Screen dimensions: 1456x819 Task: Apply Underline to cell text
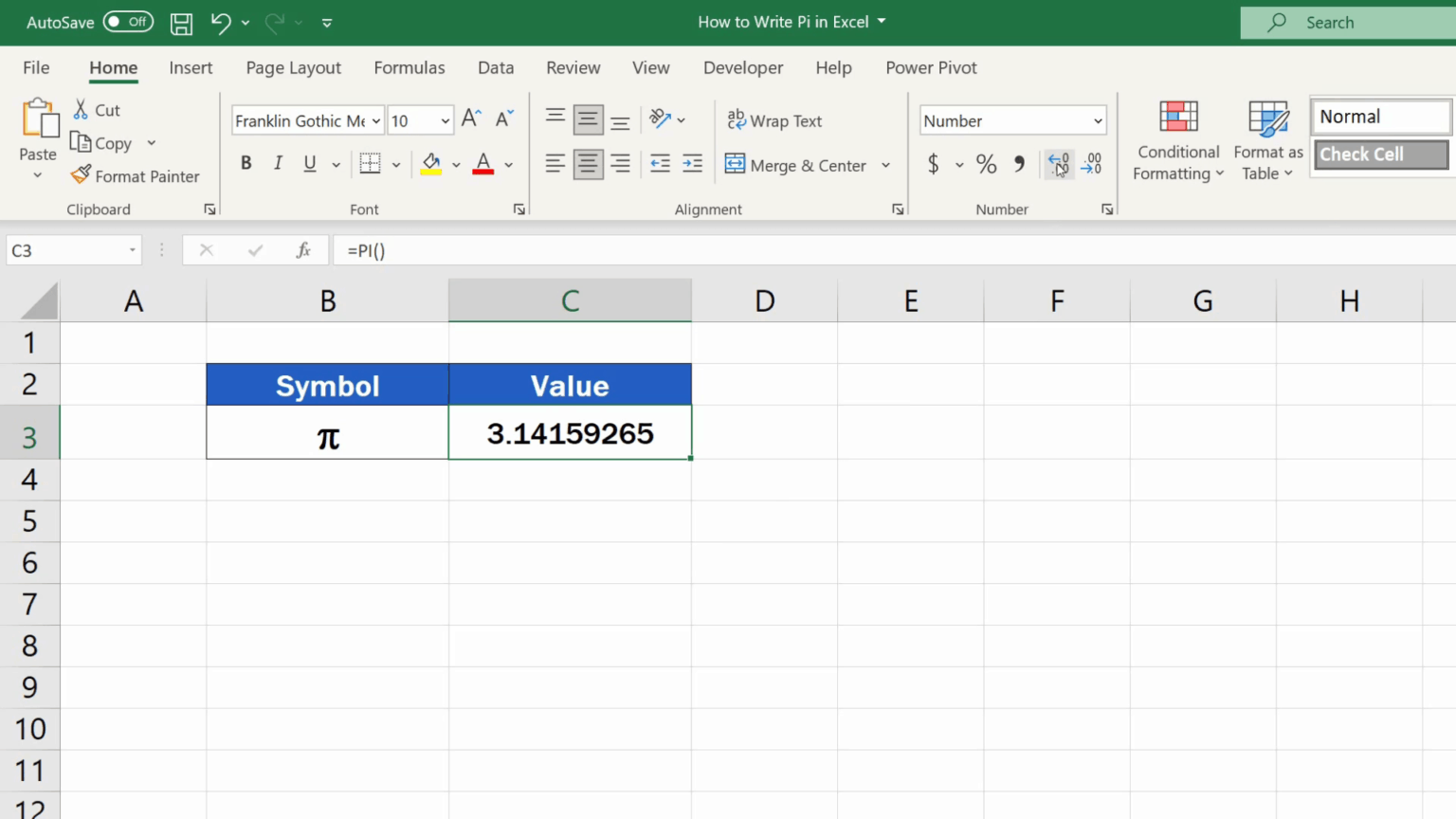[309, 163]
